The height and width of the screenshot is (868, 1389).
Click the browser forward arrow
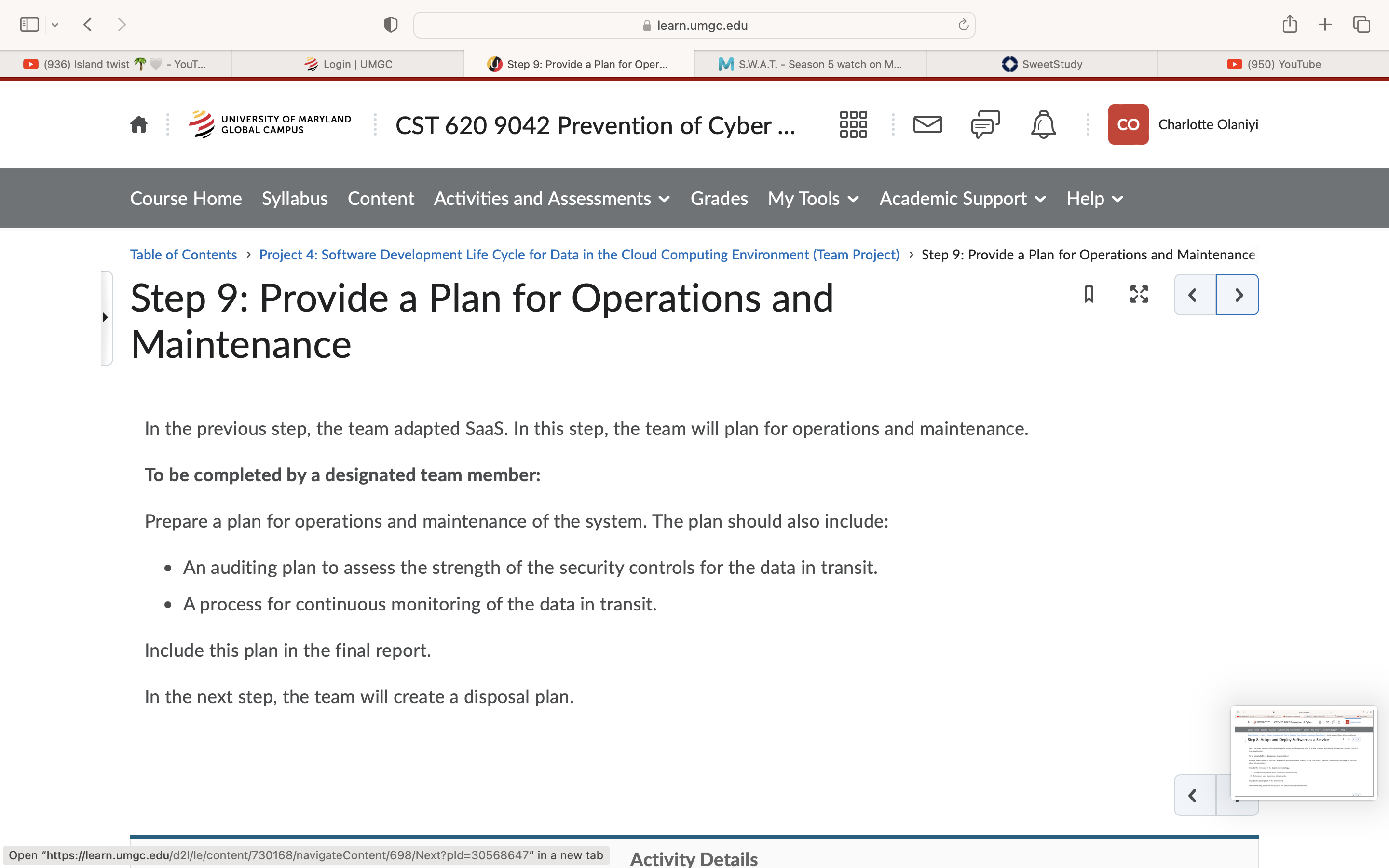click(121, 25)
